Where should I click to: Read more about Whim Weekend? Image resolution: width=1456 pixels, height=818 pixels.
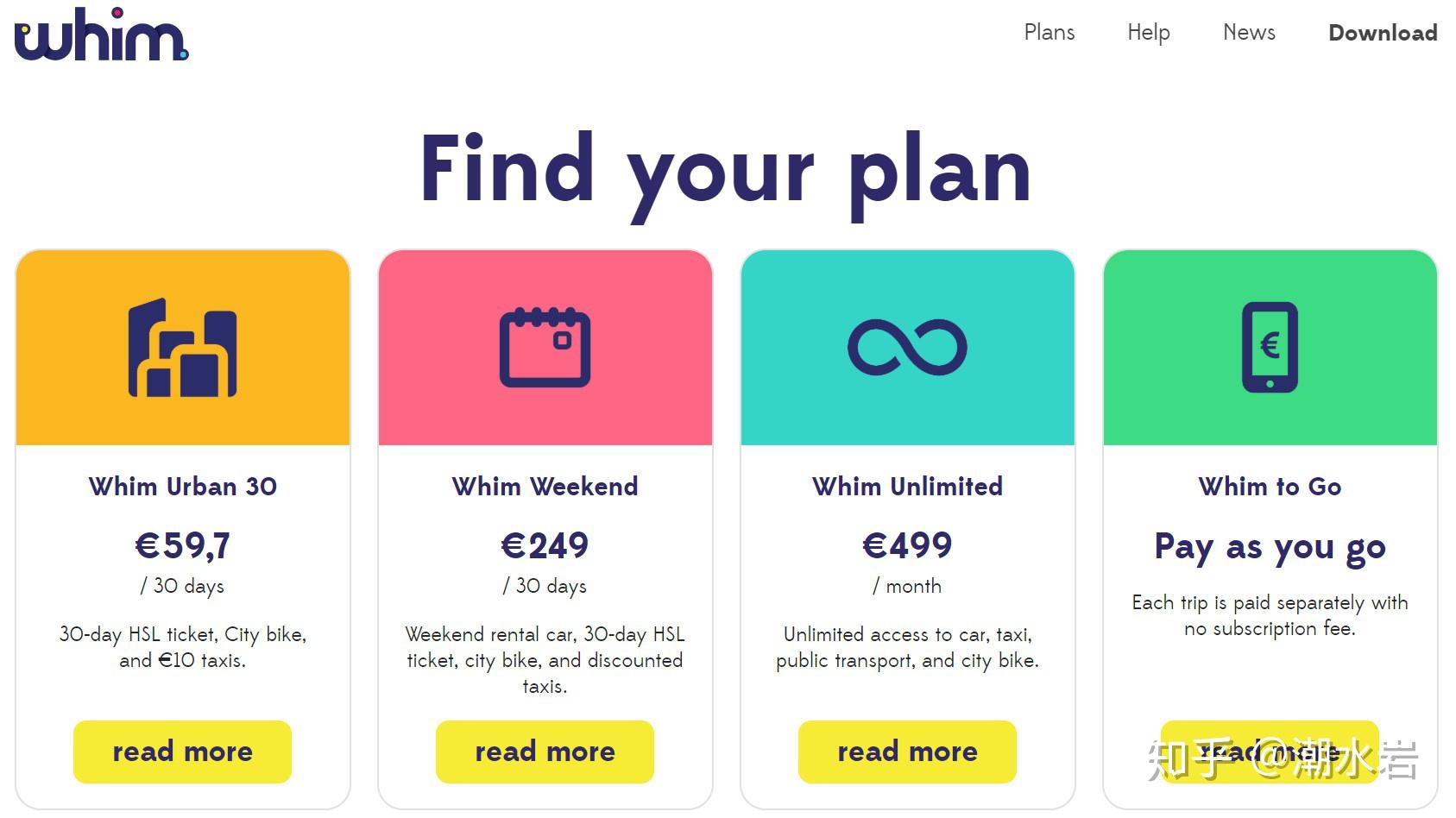[x=545, y=752]
